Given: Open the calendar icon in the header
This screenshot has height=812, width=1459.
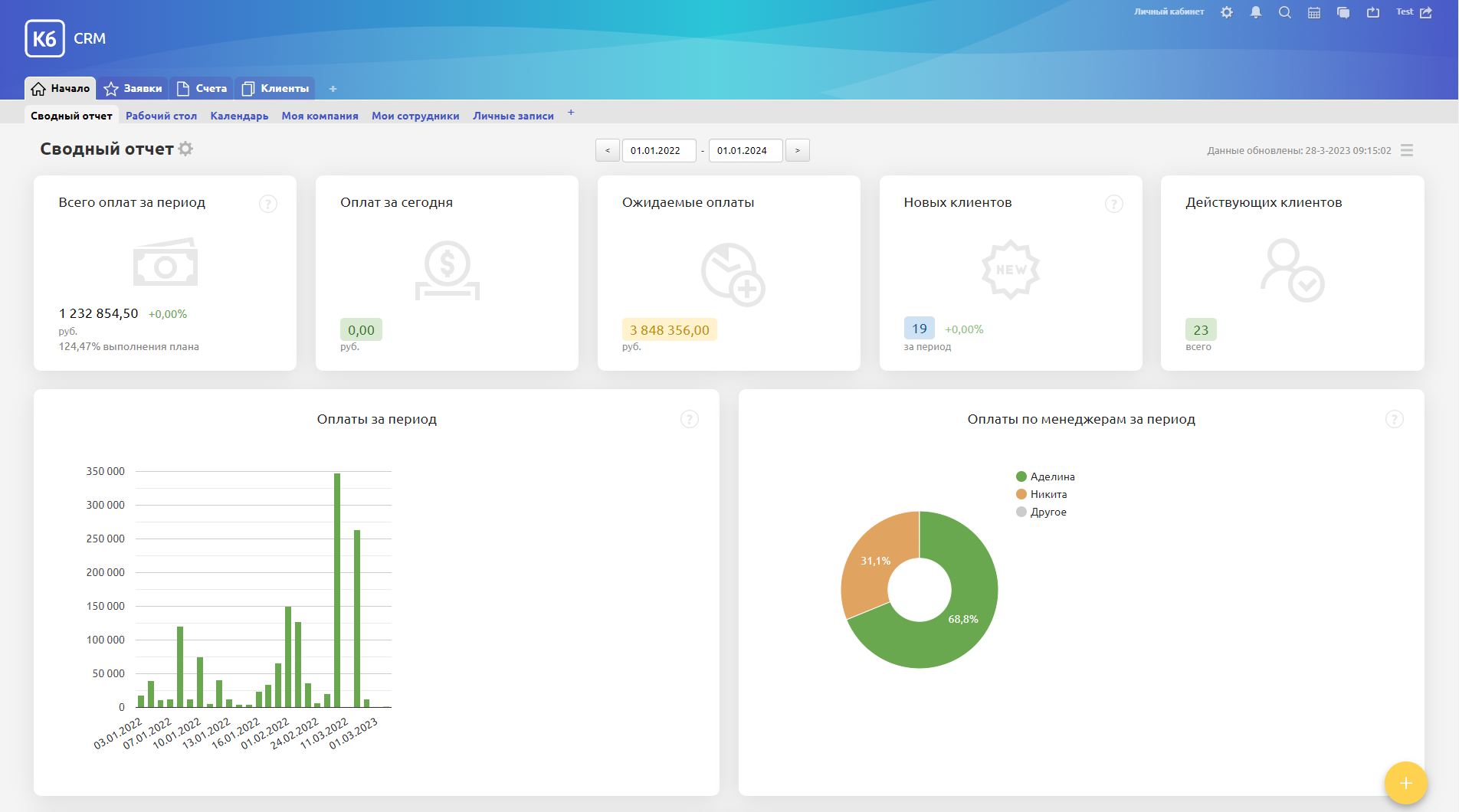Looking at the screenshot, I should 1314,12.
